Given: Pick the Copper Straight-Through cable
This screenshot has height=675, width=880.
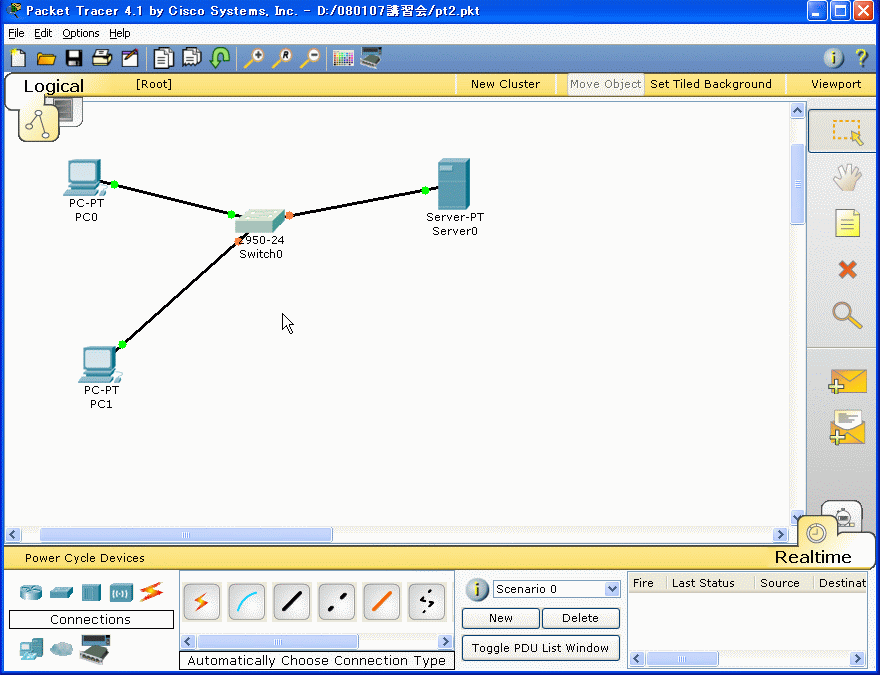Looking at the screenshot, I should pyautogui.click(x=291, y=602).
